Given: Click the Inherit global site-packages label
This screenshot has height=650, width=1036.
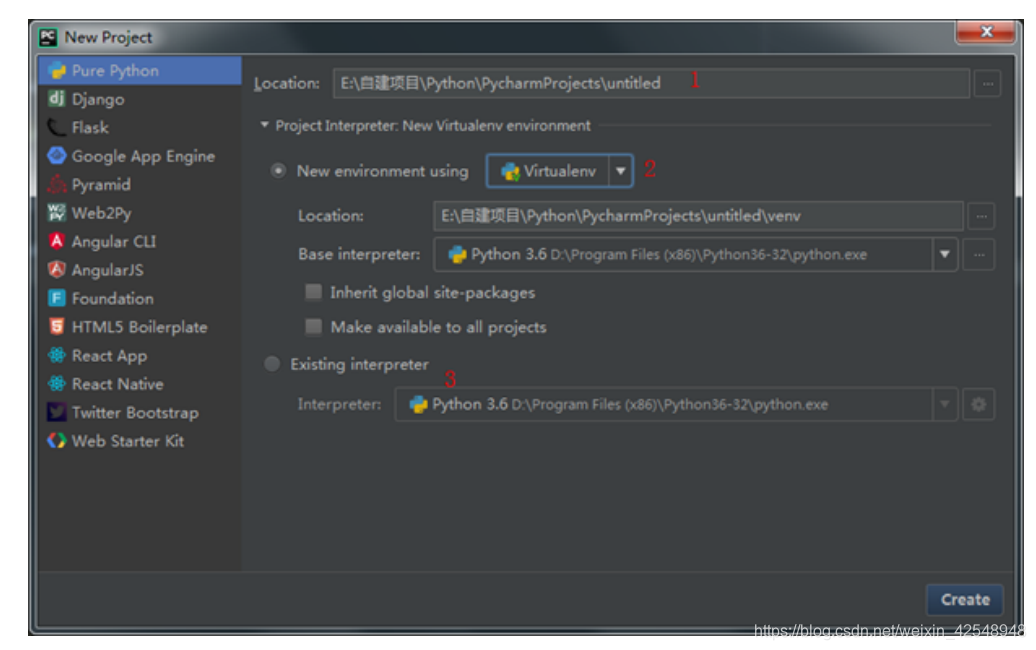Looking at the screenshot, I should [433, 293].
